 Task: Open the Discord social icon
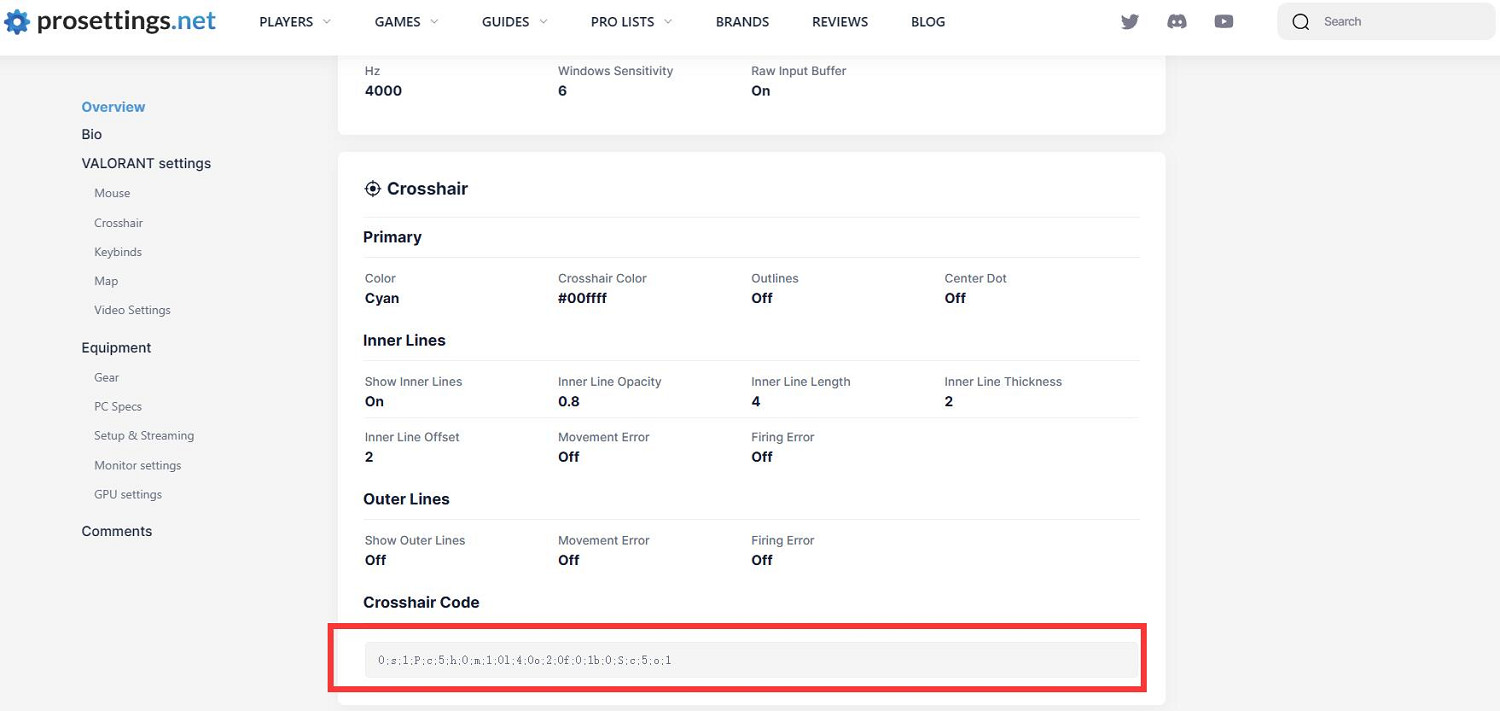click(x=1177, y=22)
